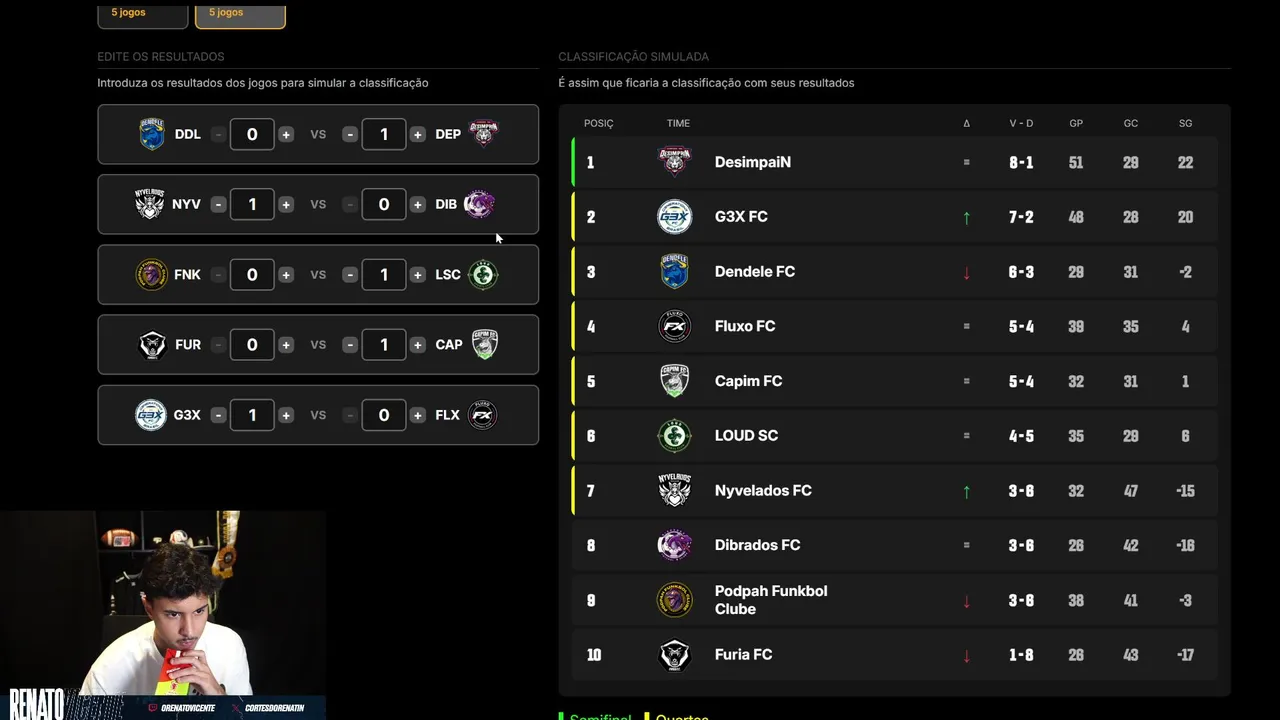Decrease G3X score with minus button
The image size is (1280, 720).
(218, 415)
